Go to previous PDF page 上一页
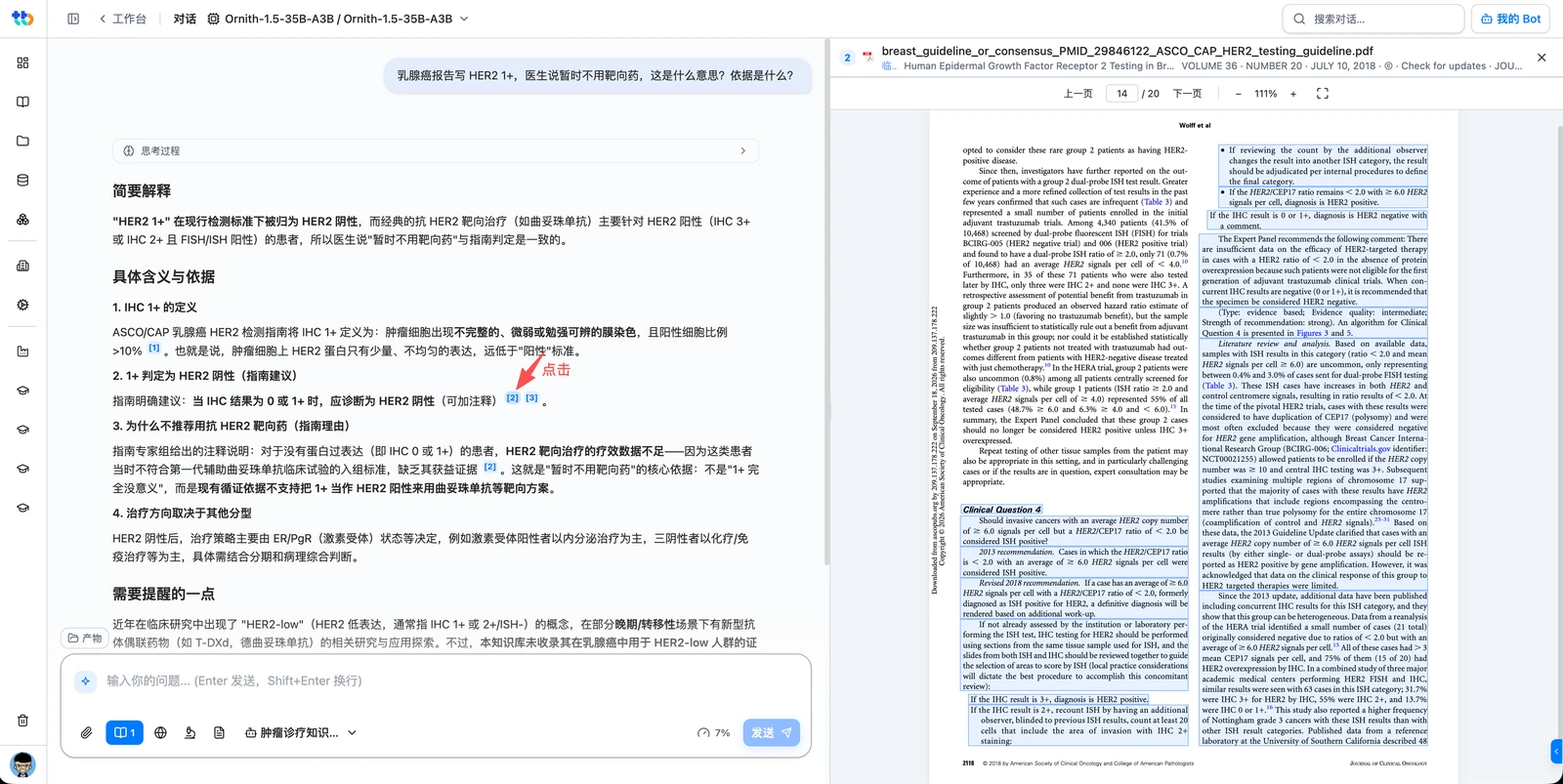 point(1077,94)
